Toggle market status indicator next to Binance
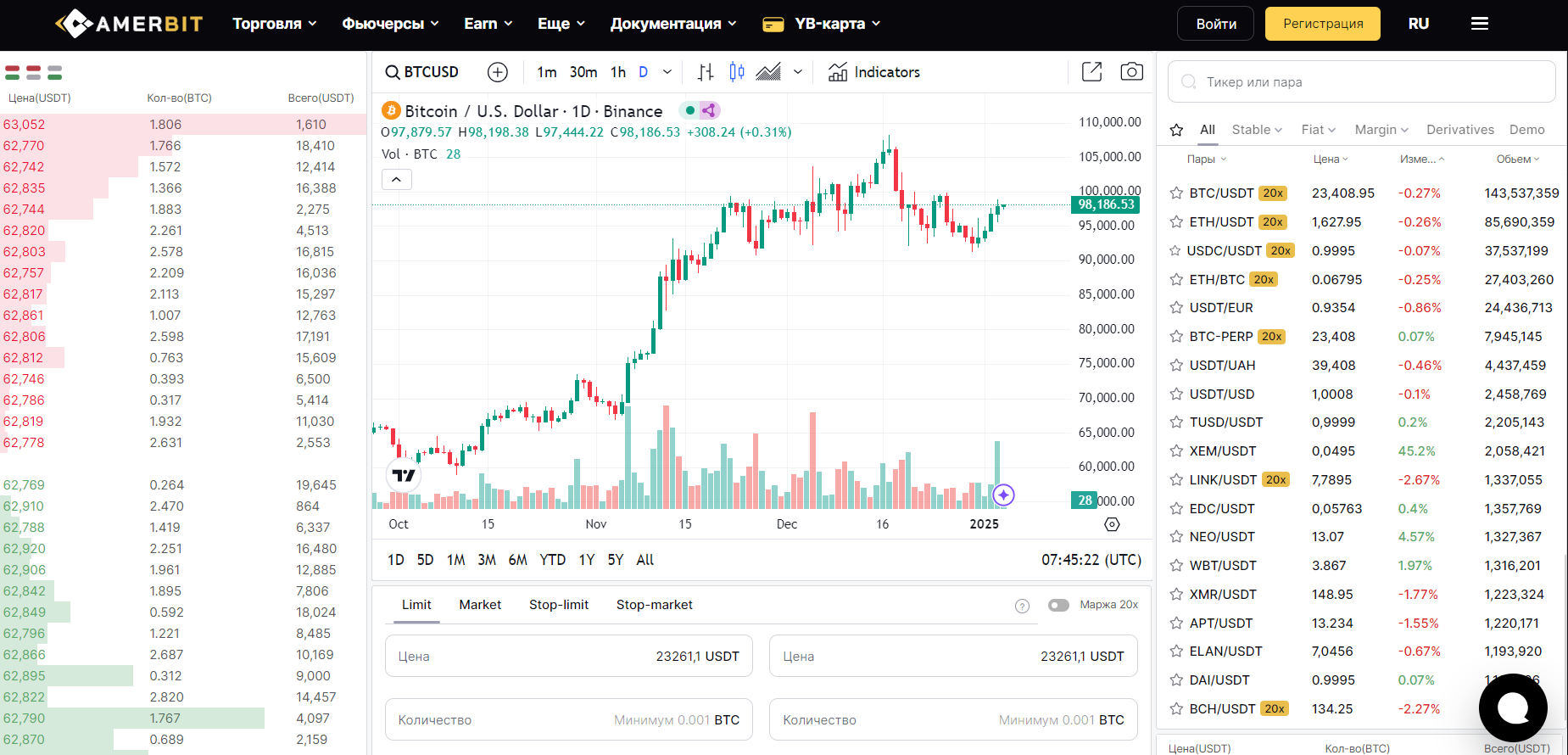Viewport: 1568px width, 755px height. click(689, 110)
